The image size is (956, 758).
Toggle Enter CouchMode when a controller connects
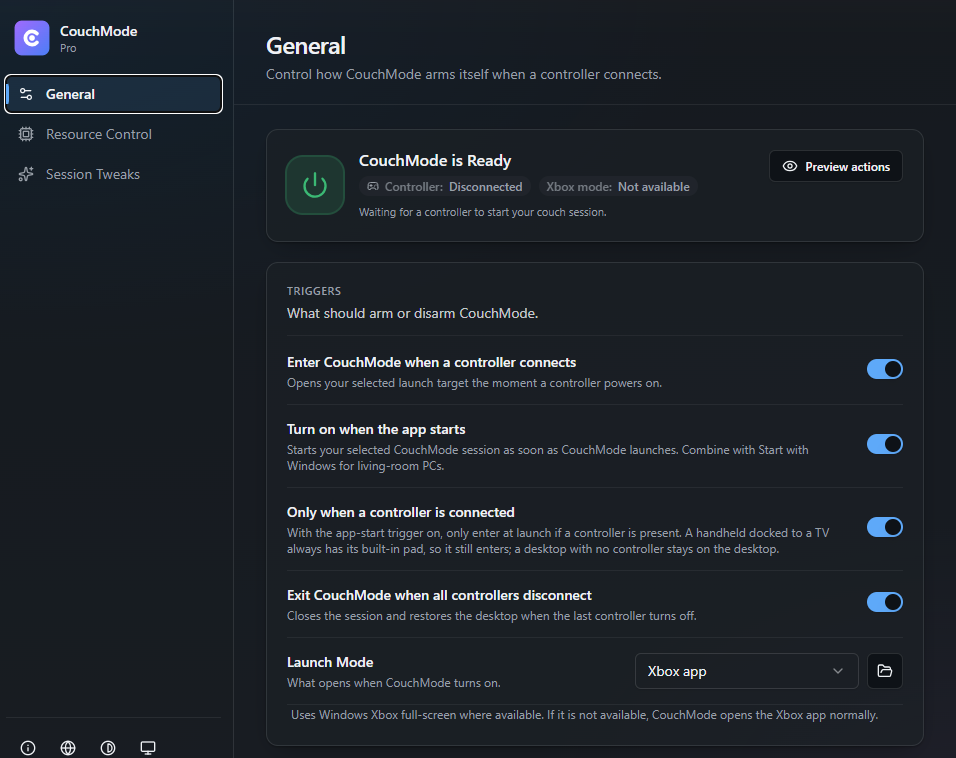885,369
